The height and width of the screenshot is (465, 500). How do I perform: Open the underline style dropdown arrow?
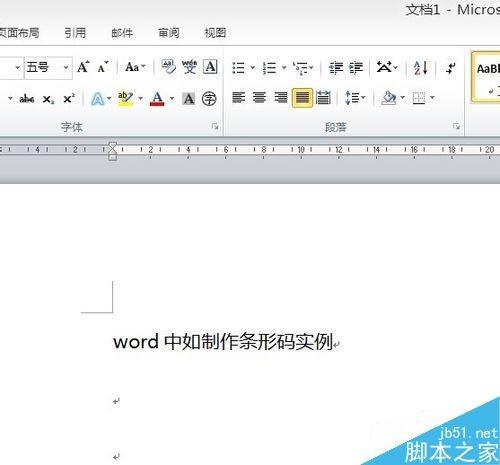(10, 98)
